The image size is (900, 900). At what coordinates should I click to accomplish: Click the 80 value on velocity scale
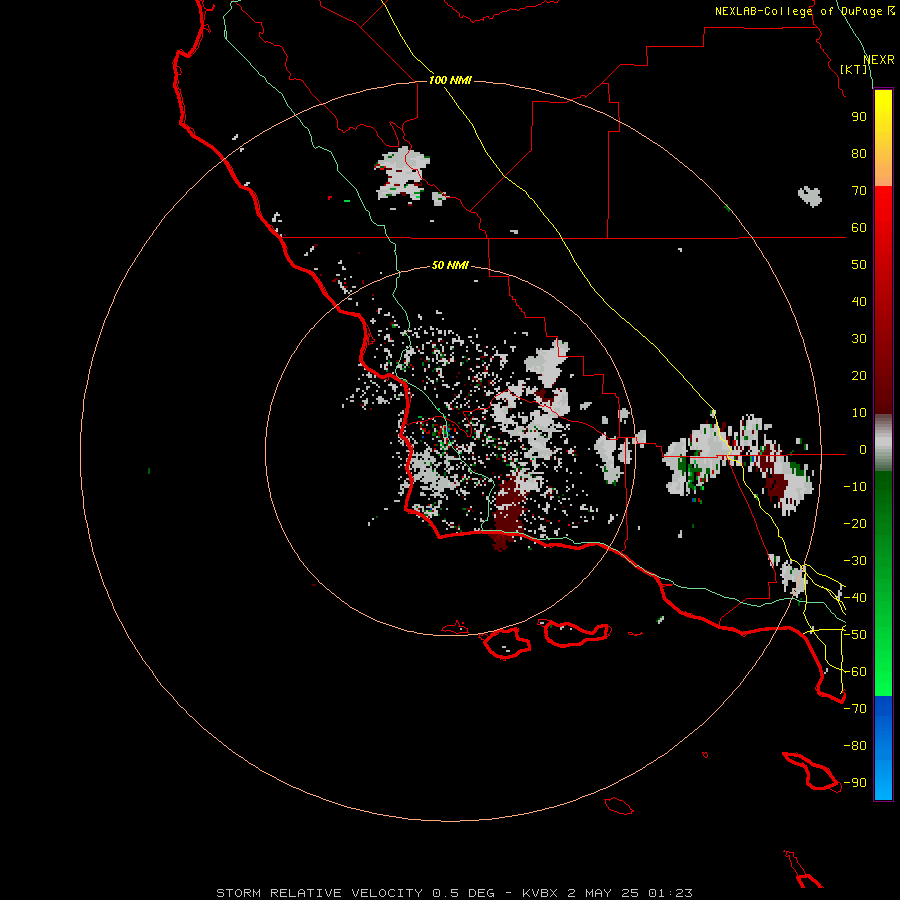[859, 154]
